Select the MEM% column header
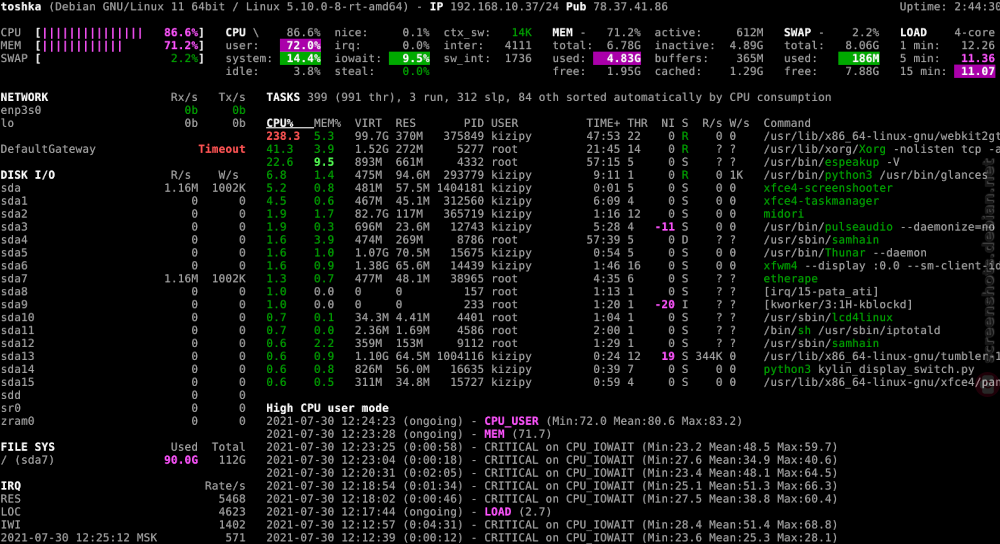The width and height of the screenshot is (1000, 544). coord(327,123)
